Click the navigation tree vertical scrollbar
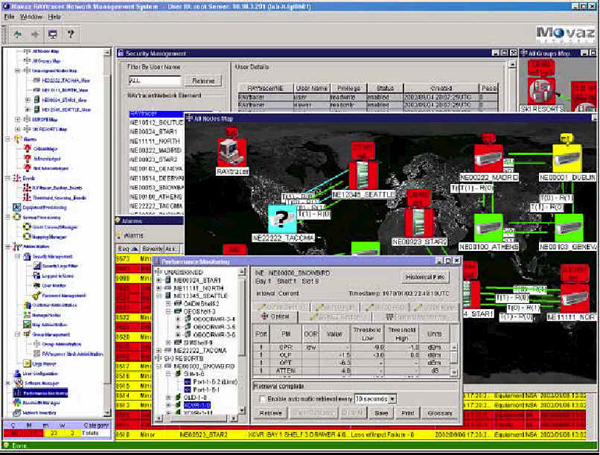The height and width of the screenshot is (455, 600). click(107, 232)
